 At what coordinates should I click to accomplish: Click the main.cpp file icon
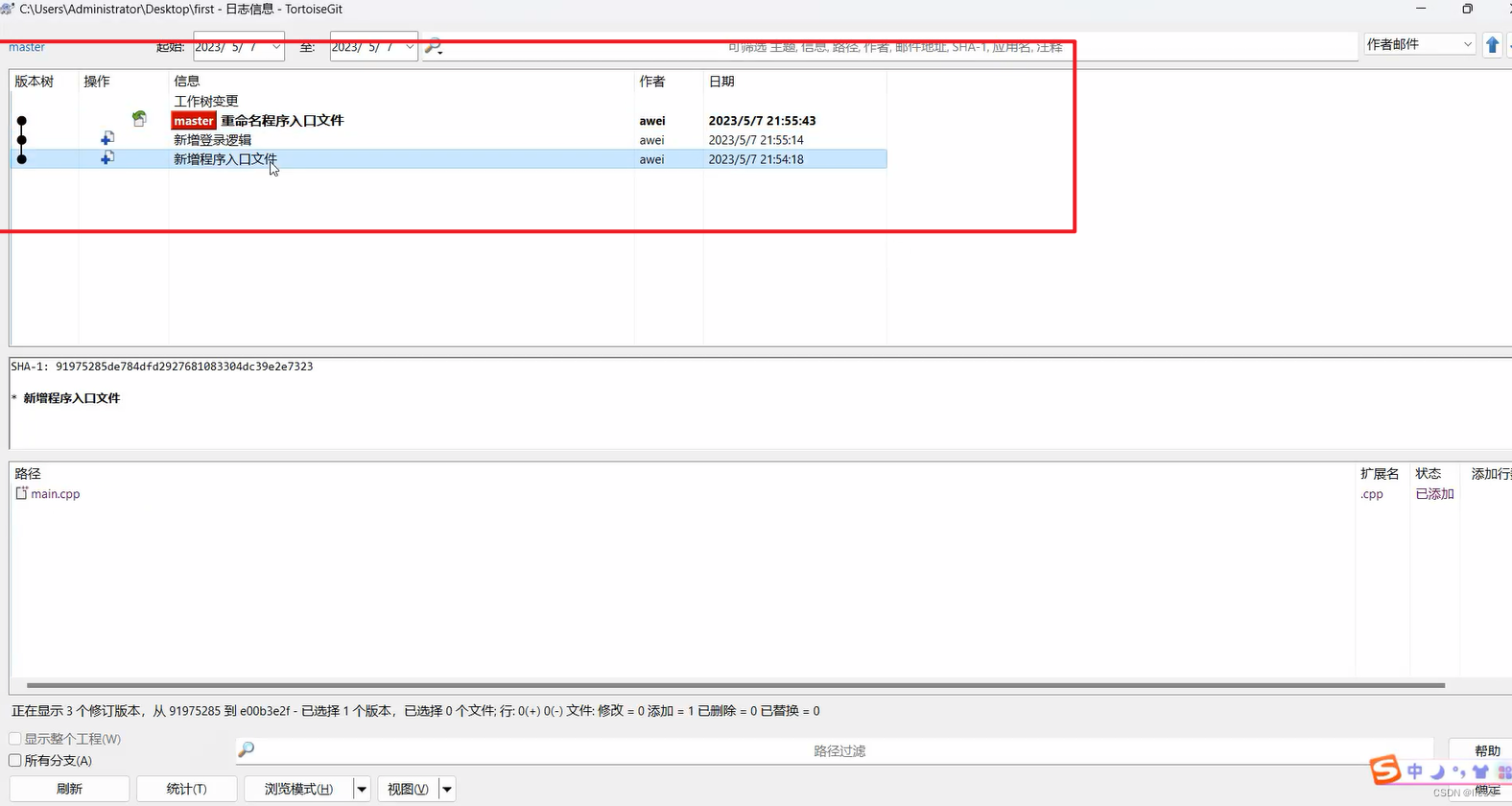click(21, 493)
